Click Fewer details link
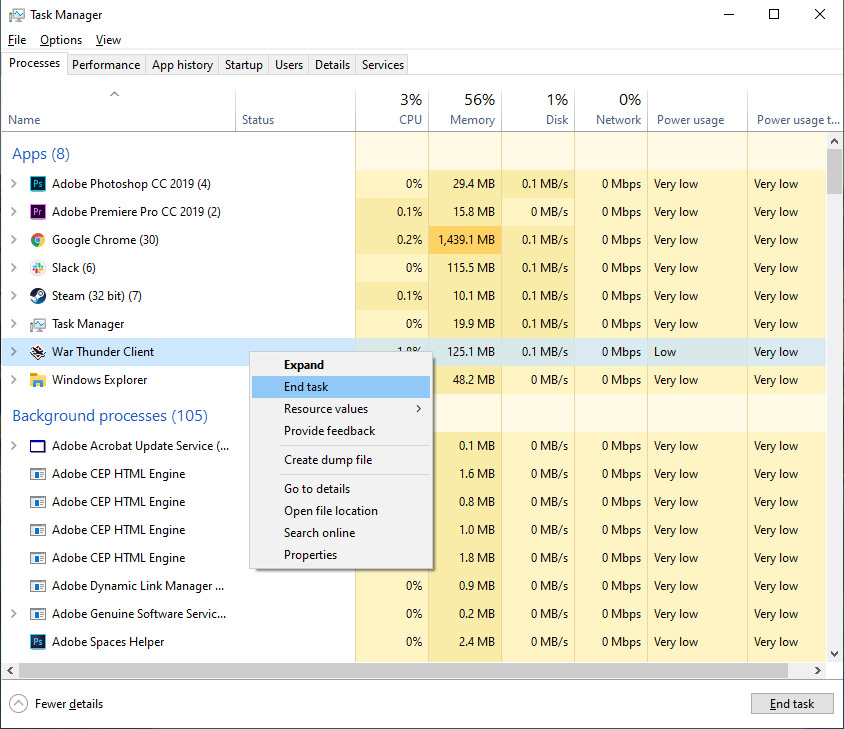The width and height of the screenshot is (844, 729). 69,704
